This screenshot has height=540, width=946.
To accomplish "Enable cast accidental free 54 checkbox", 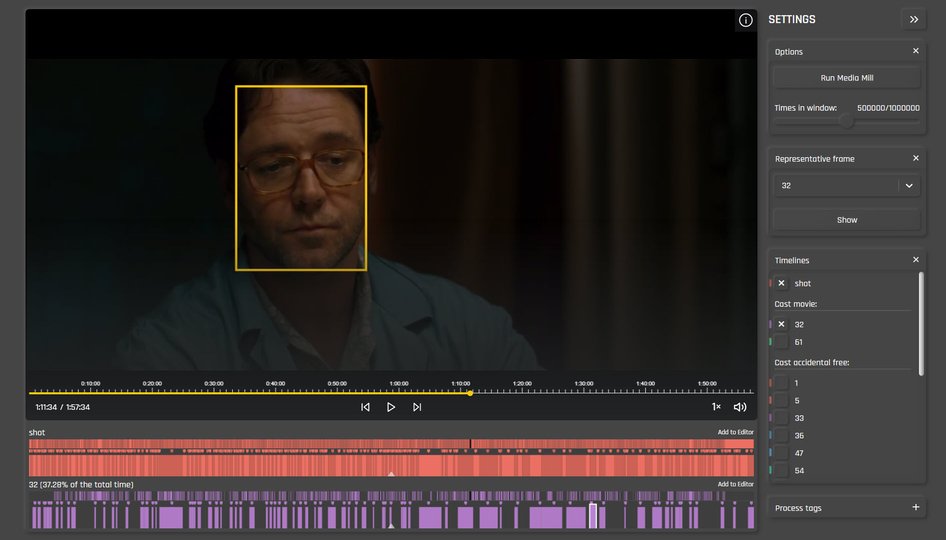I will point(781,470).
